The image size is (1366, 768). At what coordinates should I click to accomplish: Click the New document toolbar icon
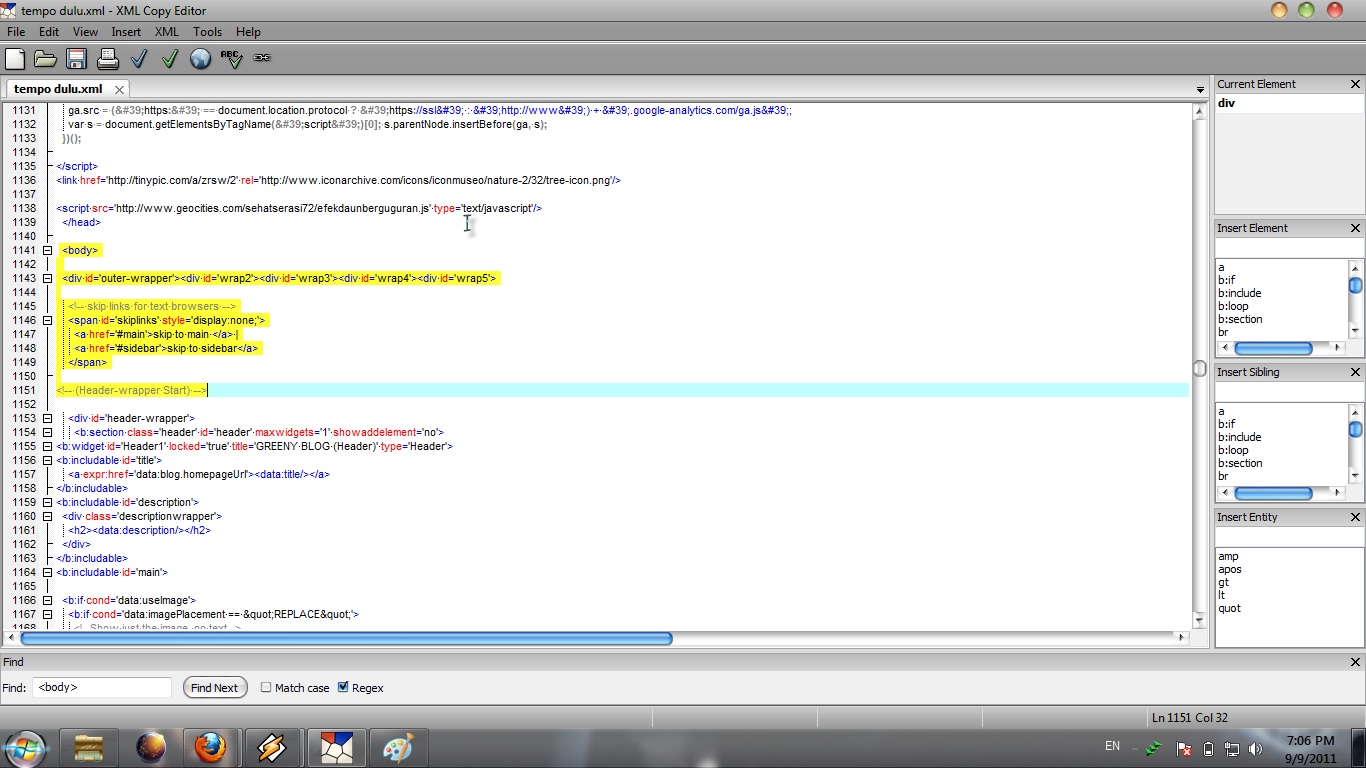(x=15, y=59)
